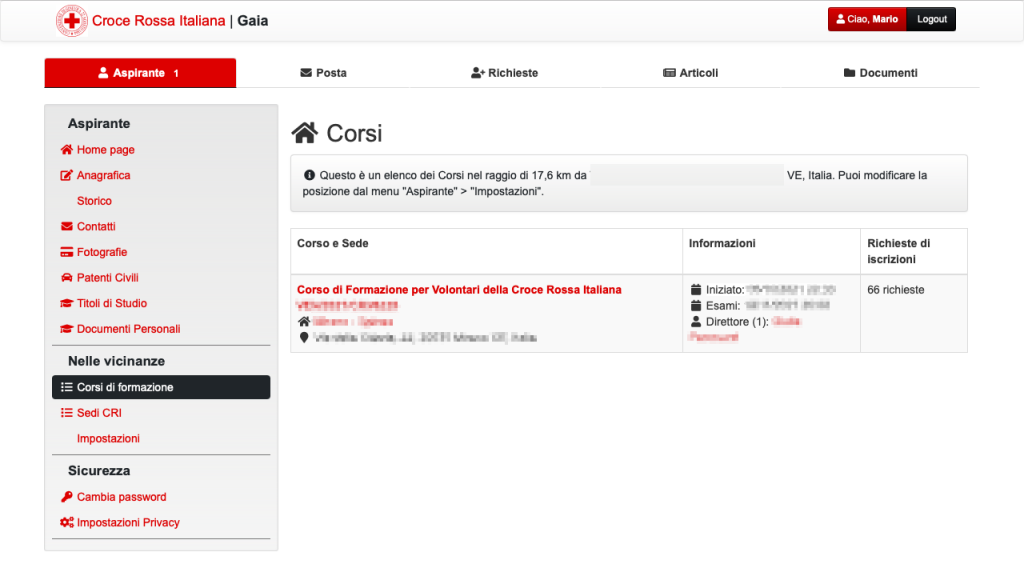Click the Ciao, Mario user button
The width and height of the screenshot is (1024, 576).
click(x=867, y=19)
